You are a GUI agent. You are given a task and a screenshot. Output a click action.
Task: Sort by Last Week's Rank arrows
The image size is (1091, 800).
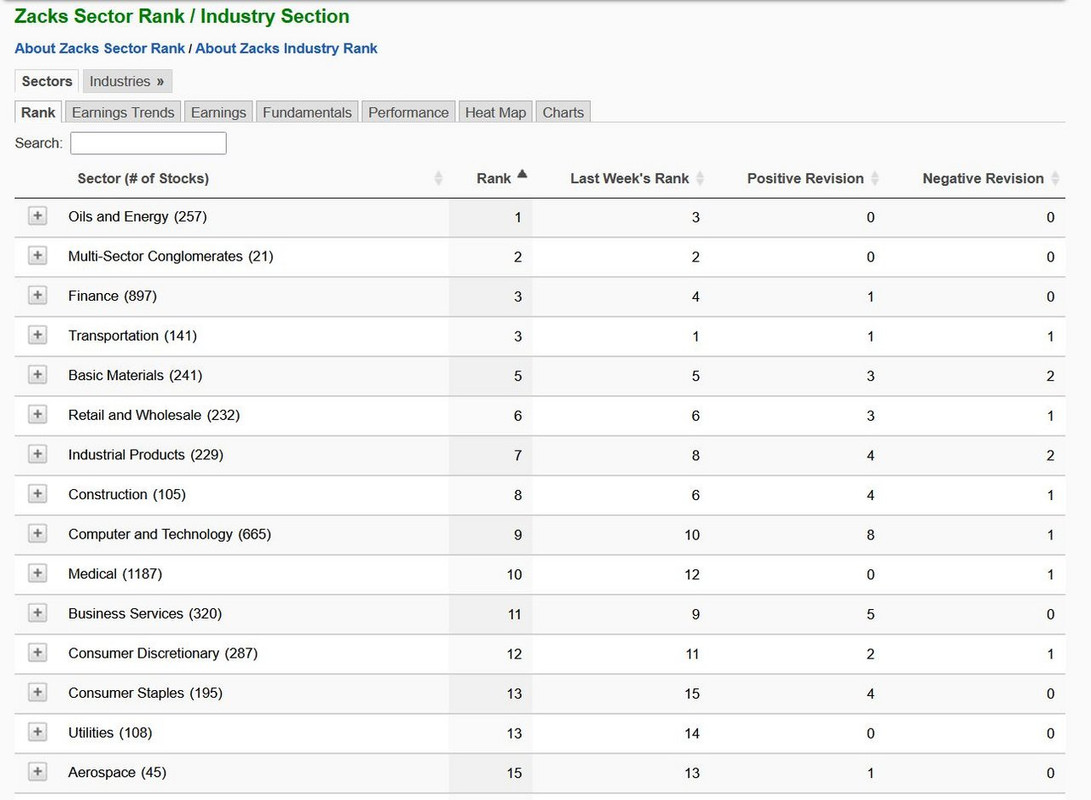pos(700,179)
